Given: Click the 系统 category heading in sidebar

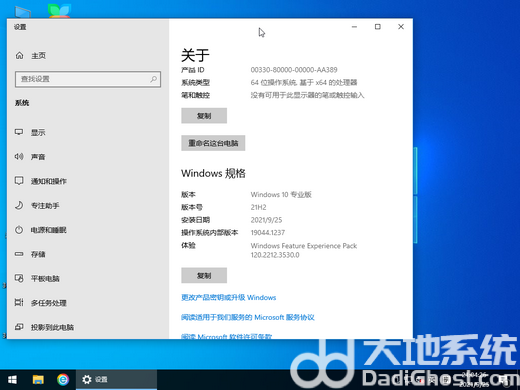Looking at the screenshot, I should pos(22,103).
